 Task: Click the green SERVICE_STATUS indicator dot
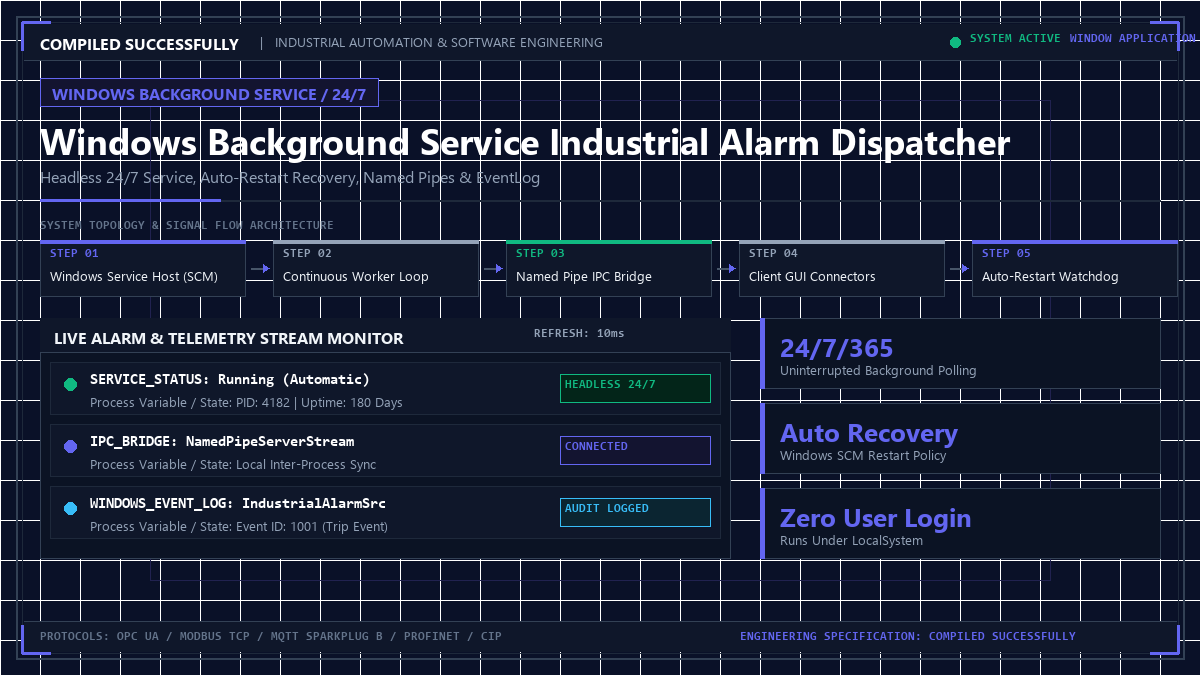70,385
